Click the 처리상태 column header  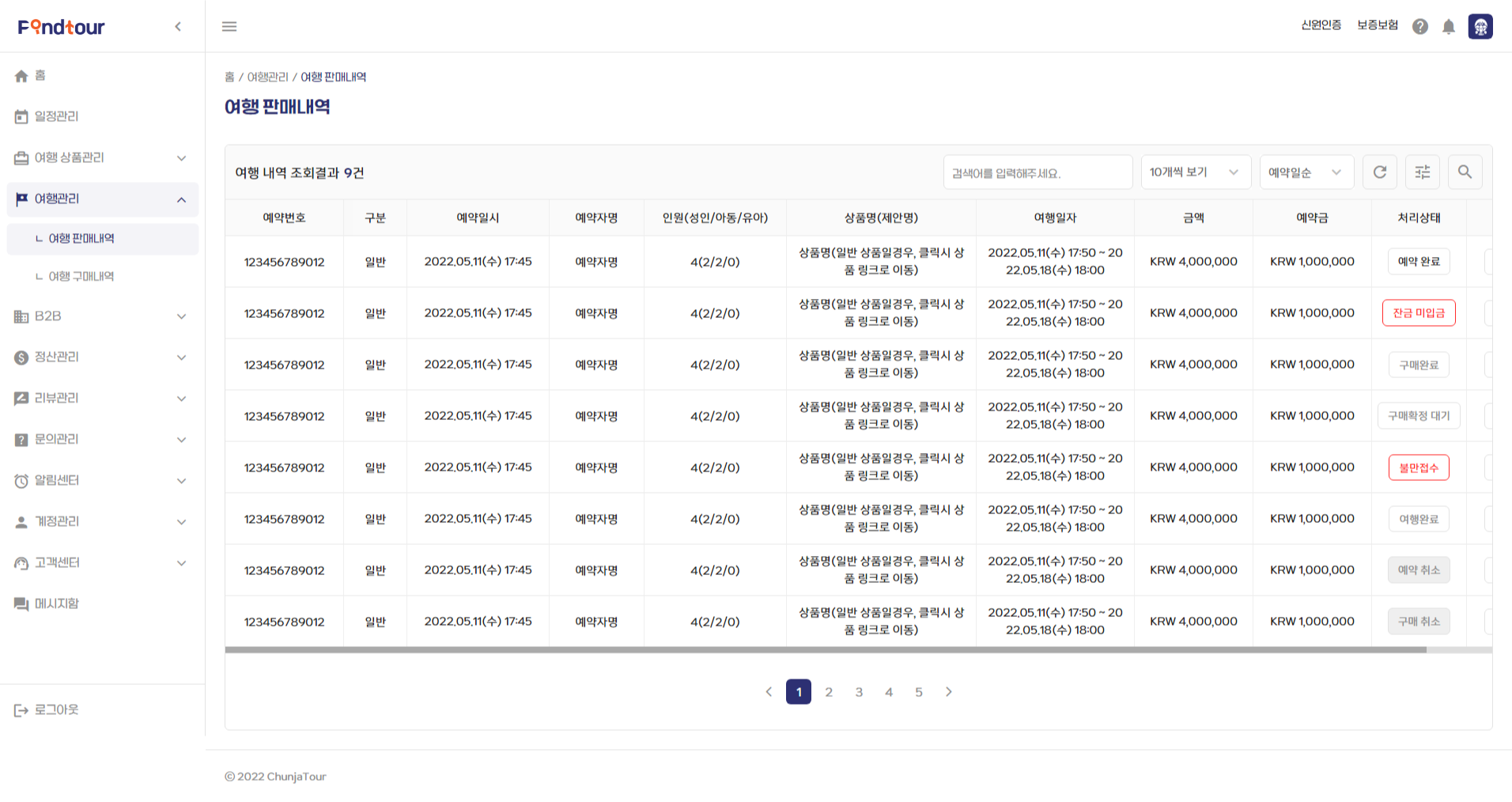coord(1419,218)
